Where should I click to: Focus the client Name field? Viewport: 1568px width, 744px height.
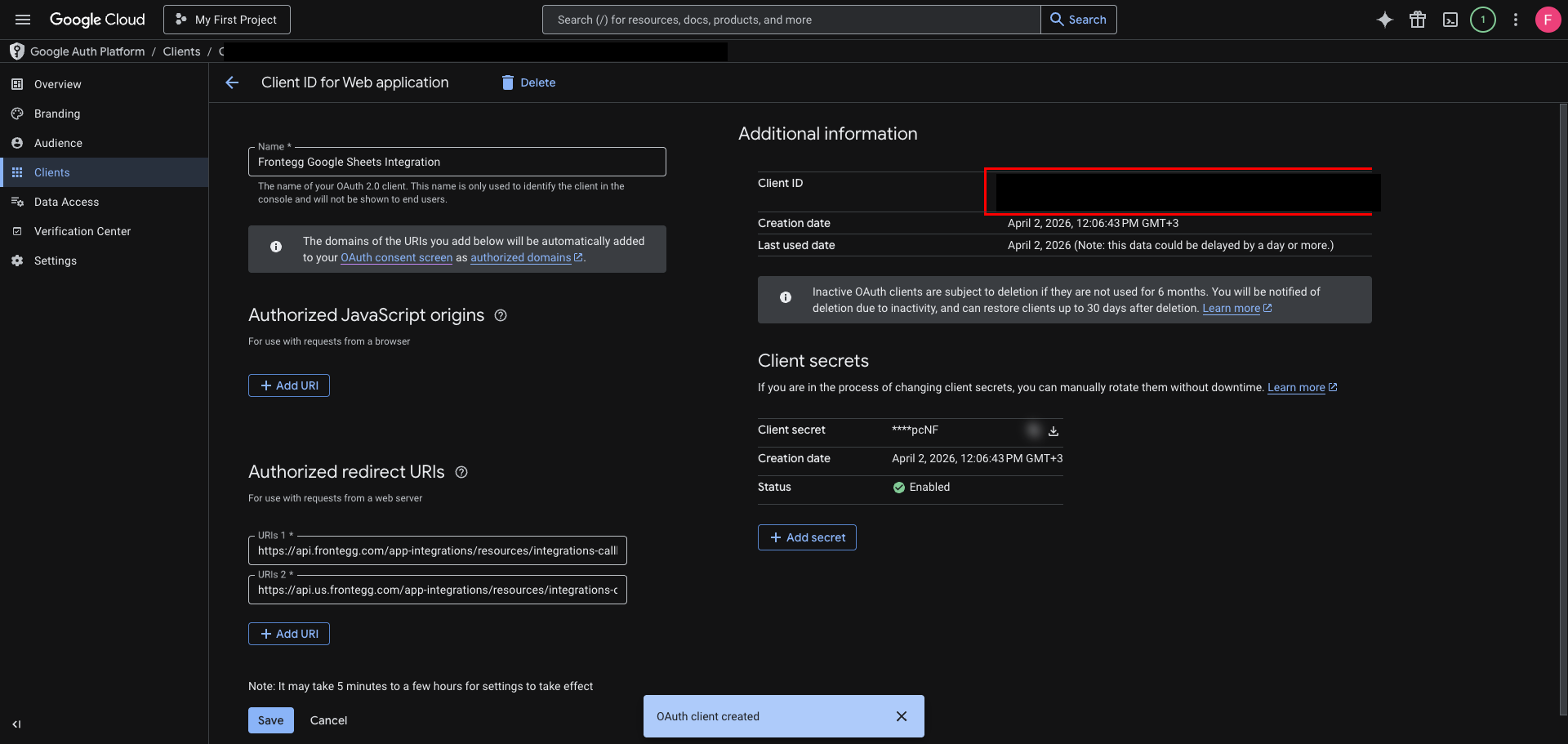tap(457, 162)
